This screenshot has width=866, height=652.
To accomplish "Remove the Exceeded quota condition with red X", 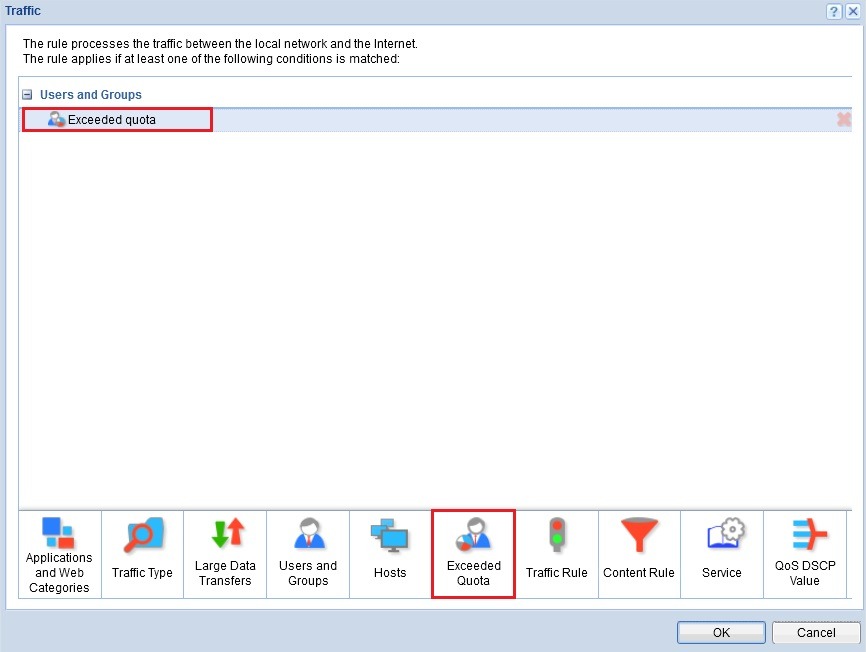I will [843, 120].
